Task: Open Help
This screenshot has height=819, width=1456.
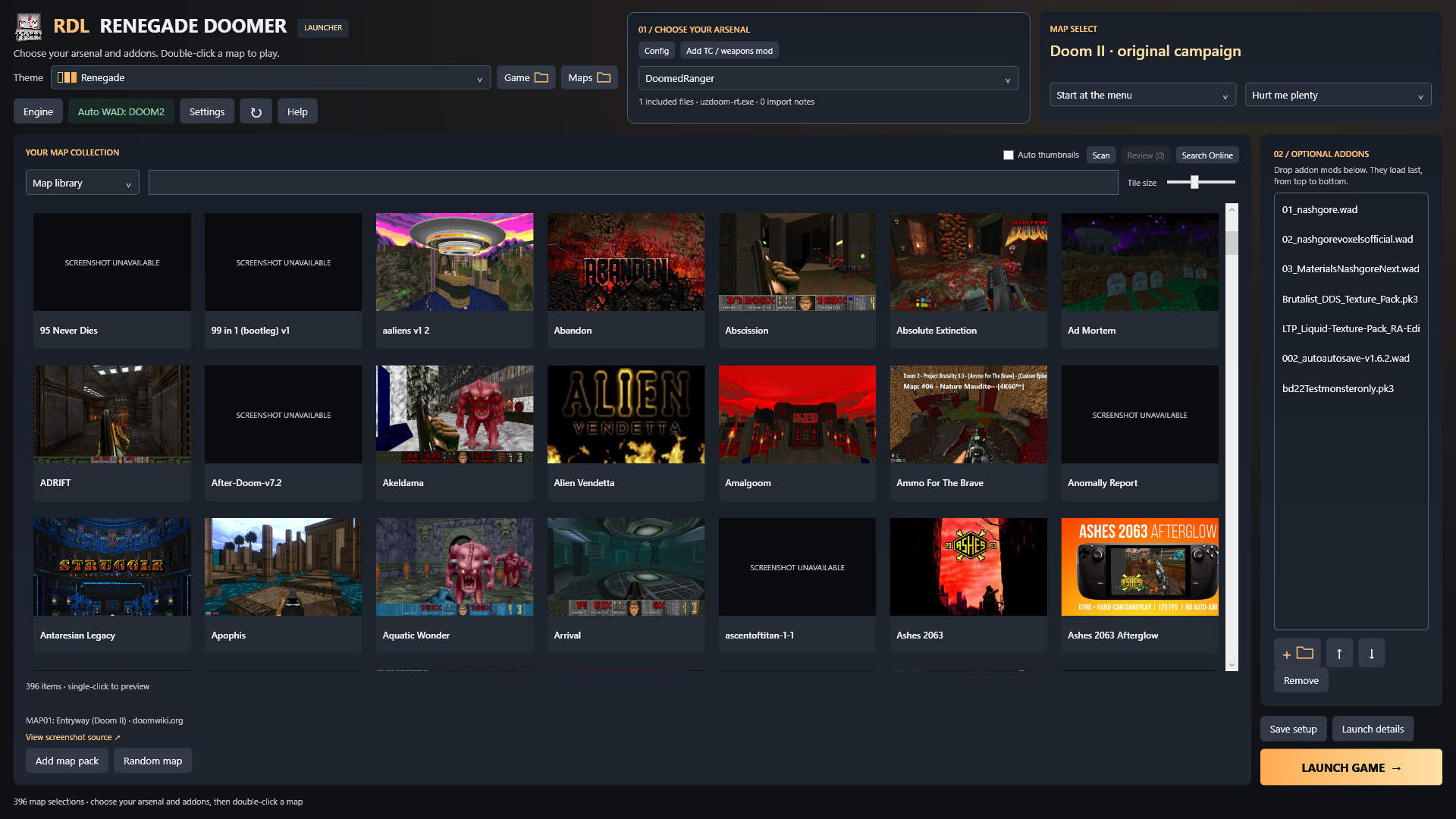Action: (297, 111)
